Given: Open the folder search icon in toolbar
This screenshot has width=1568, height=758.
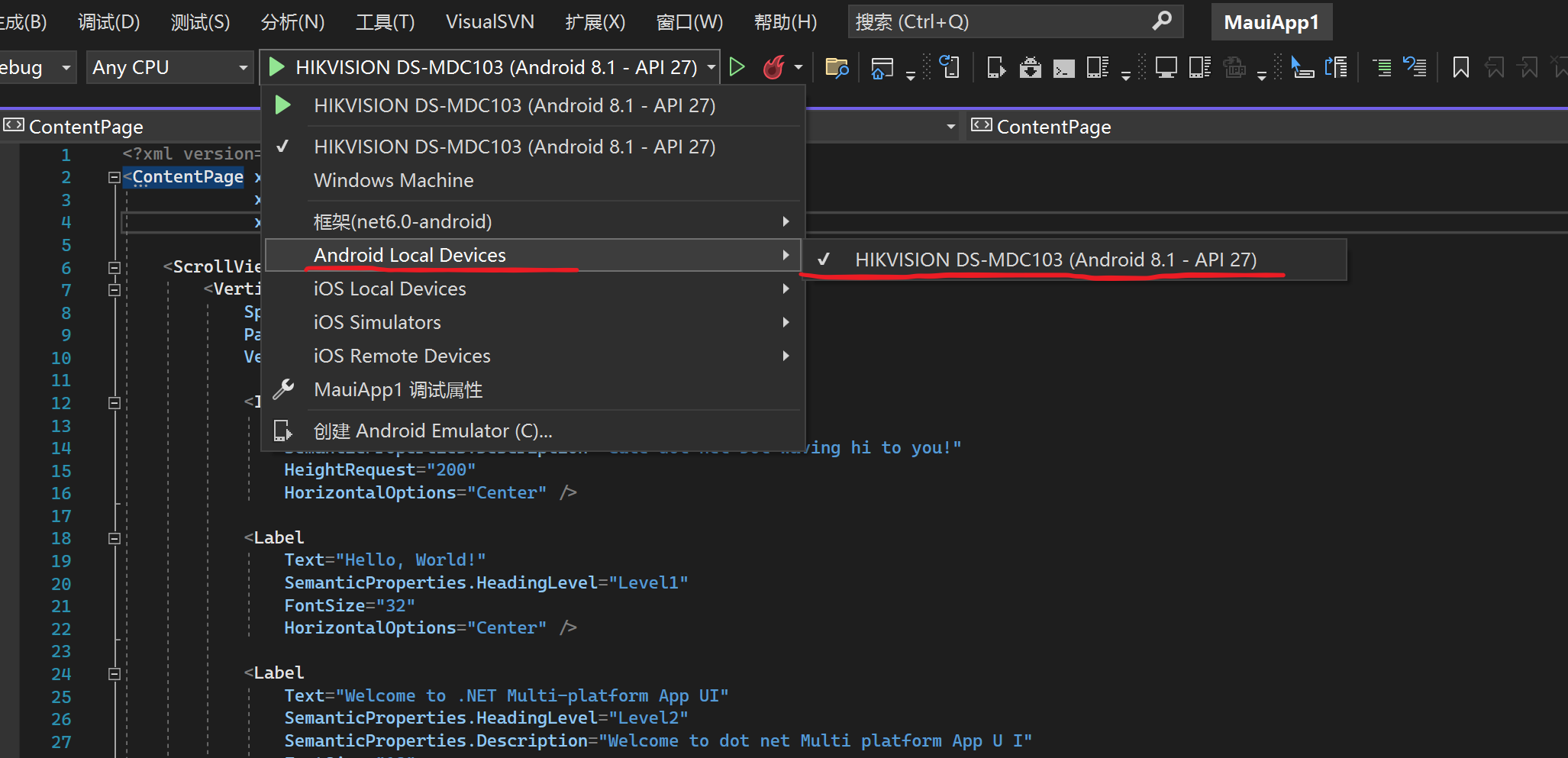Looking at the screenshot, I should 837,68.
